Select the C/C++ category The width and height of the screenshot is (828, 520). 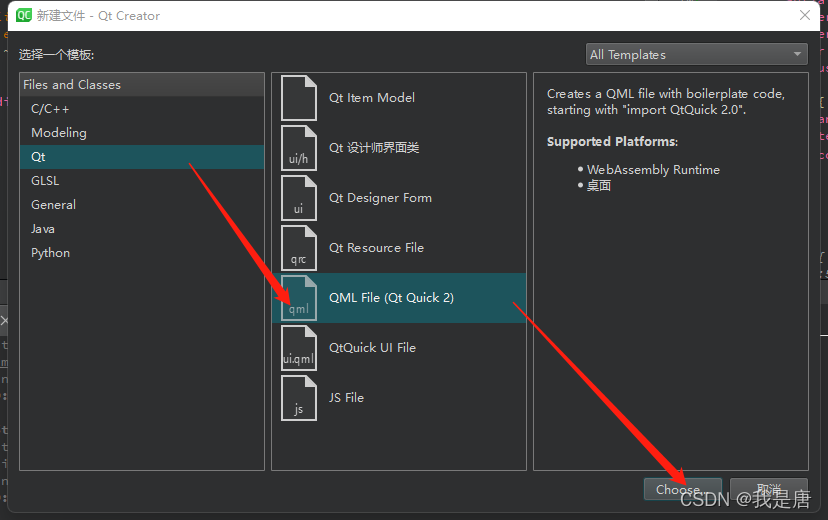142,109
